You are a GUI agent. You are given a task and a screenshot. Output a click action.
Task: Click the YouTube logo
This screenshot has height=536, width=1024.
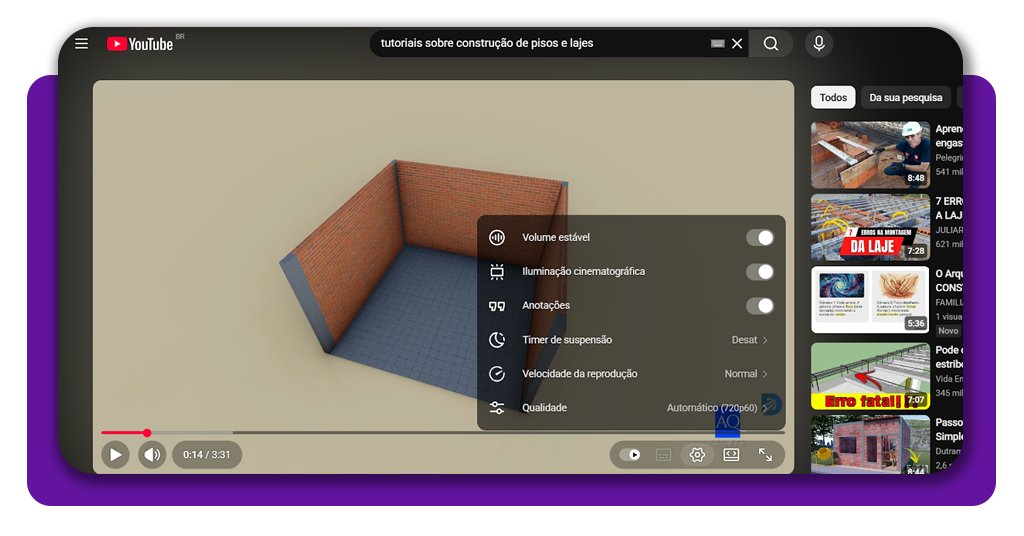point(140,44)
